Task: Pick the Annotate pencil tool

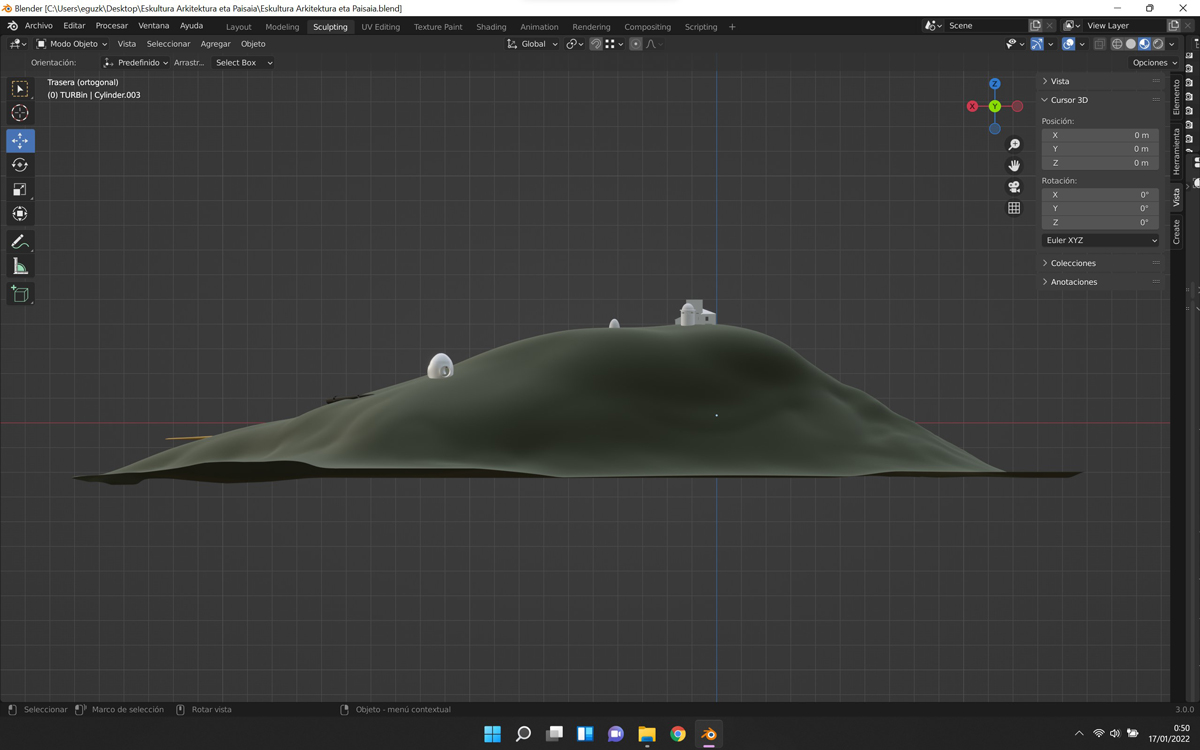Action: [20, 242]
